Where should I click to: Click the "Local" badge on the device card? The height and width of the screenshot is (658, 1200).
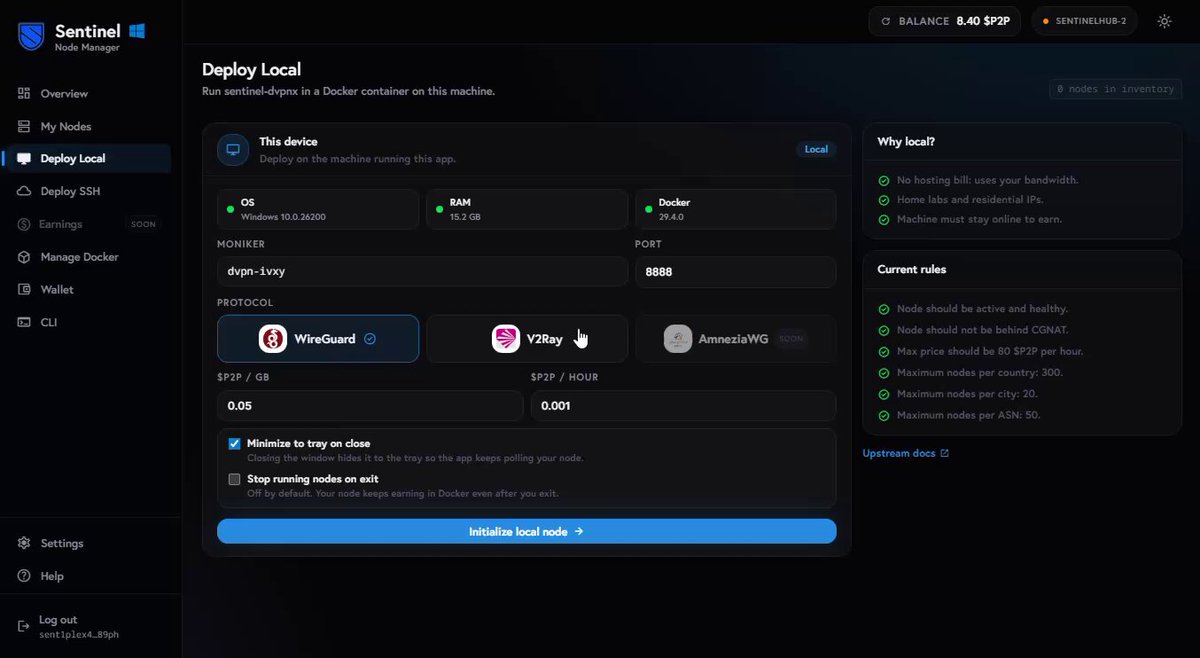pos(816,150)
